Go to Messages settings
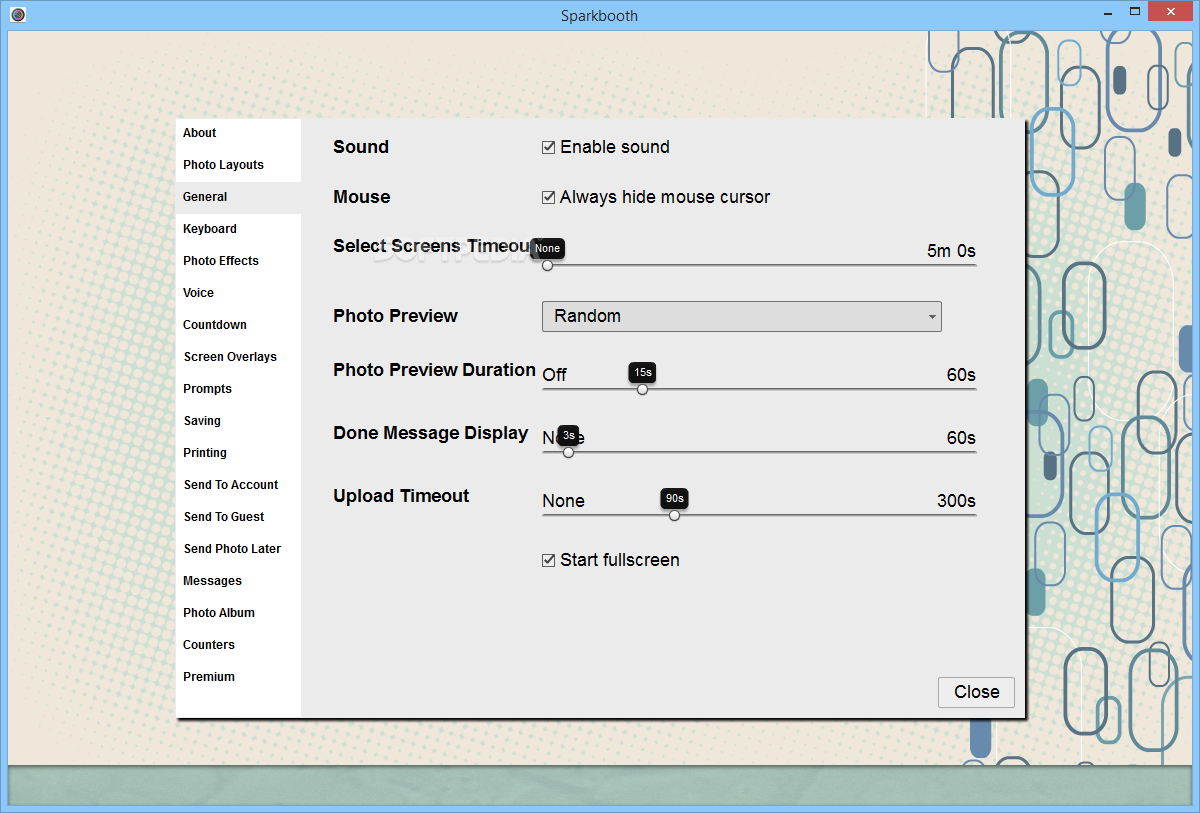The height and width of the screenshot is (813, 1200). point(238,581)
